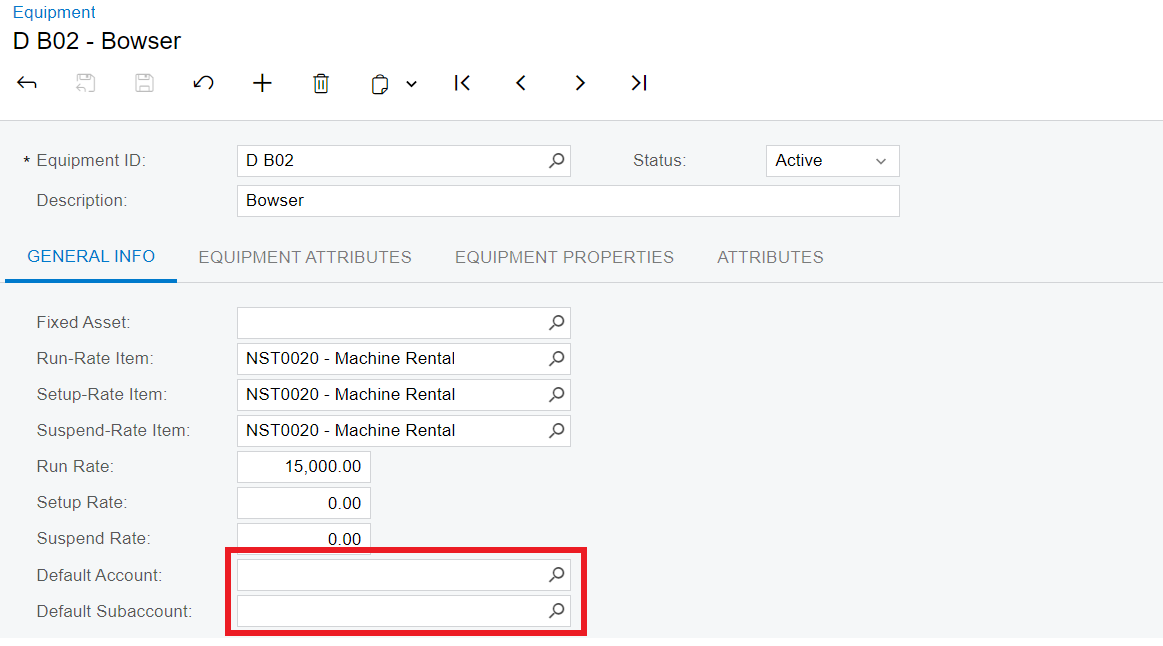Viewport: 1163px width, 646px height.
Task: Add a new record with plus icon
Action: click(262, 83)
